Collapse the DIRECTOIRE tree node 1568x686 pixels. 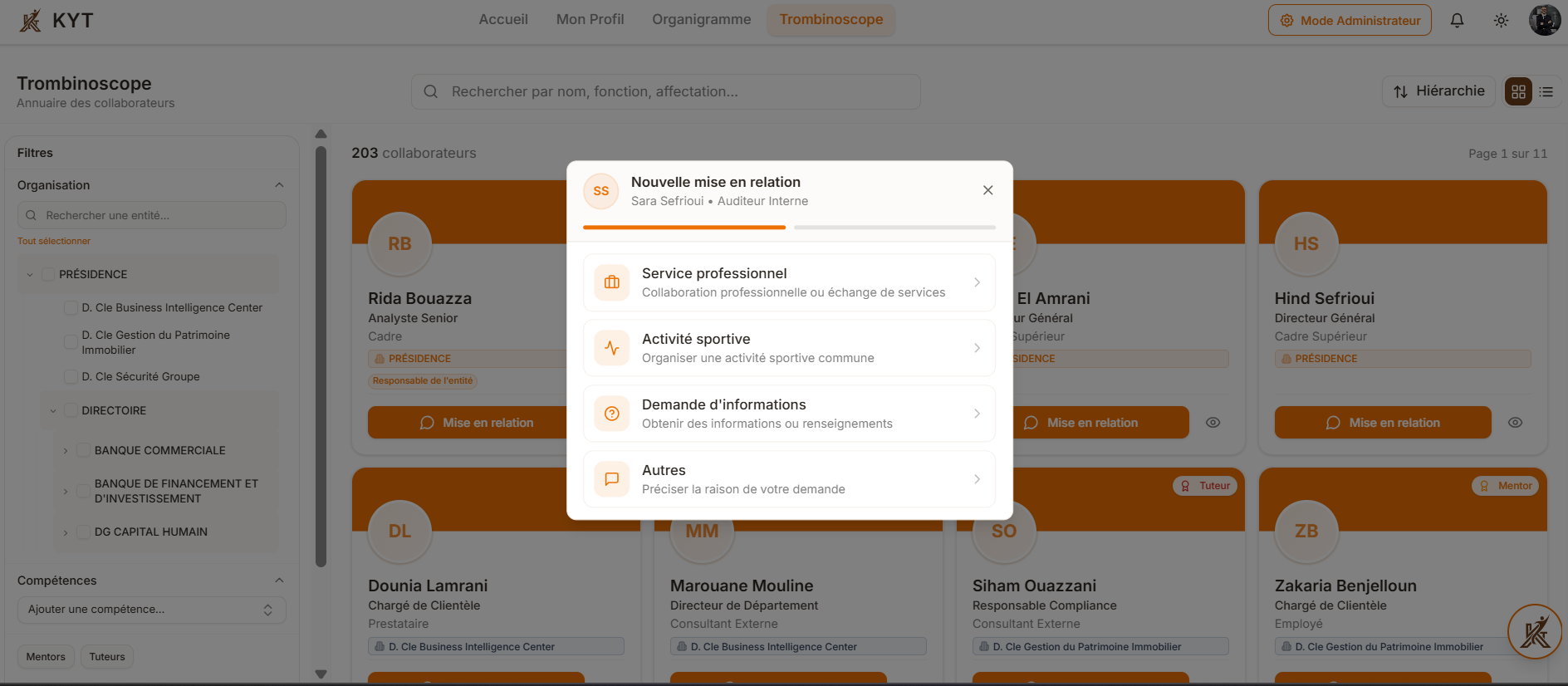click(x=53, y=410)
